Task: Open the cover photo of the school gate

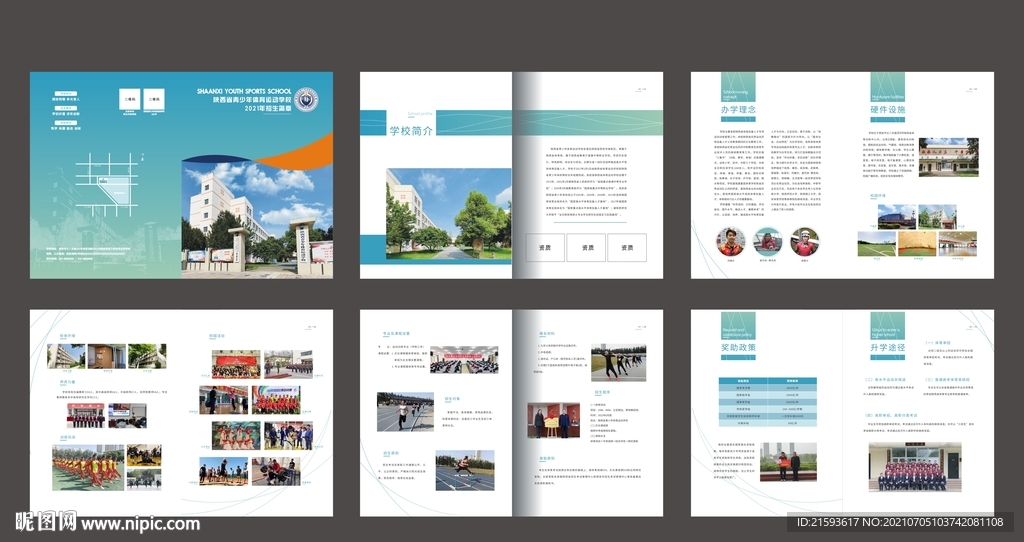Action: pyautogui.click(x=257, y=220)
